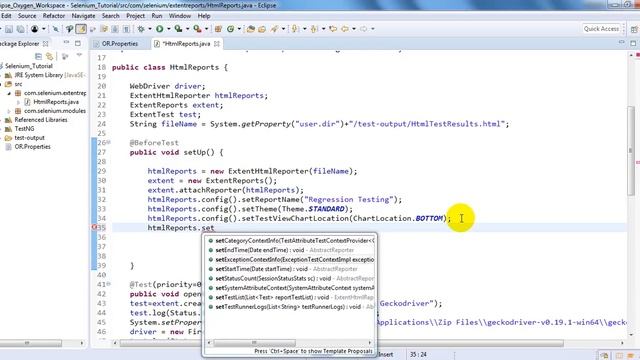The width and height of the screenshot is (640, 360).
Task: Select setEndTime(Date endTime) proposal
Action: (x=291, y=250)
